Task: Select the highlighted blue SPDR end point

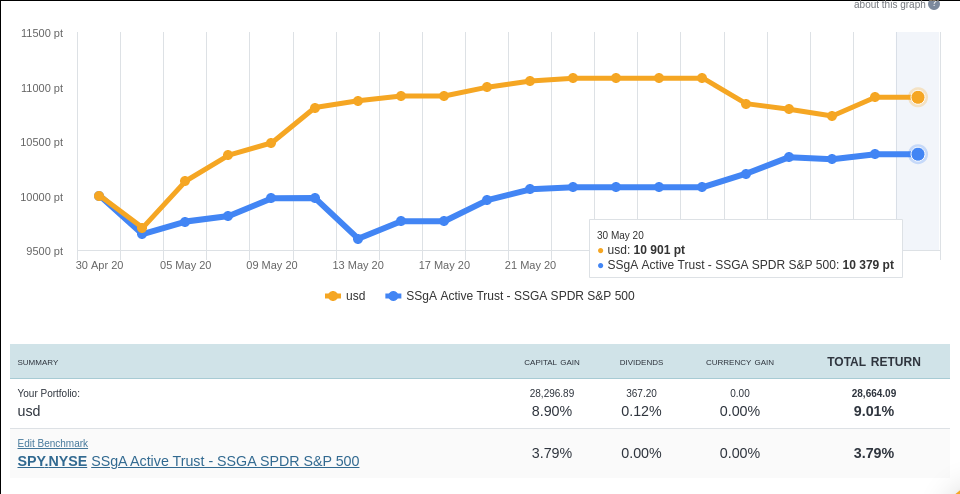Action: click(917, 154)
